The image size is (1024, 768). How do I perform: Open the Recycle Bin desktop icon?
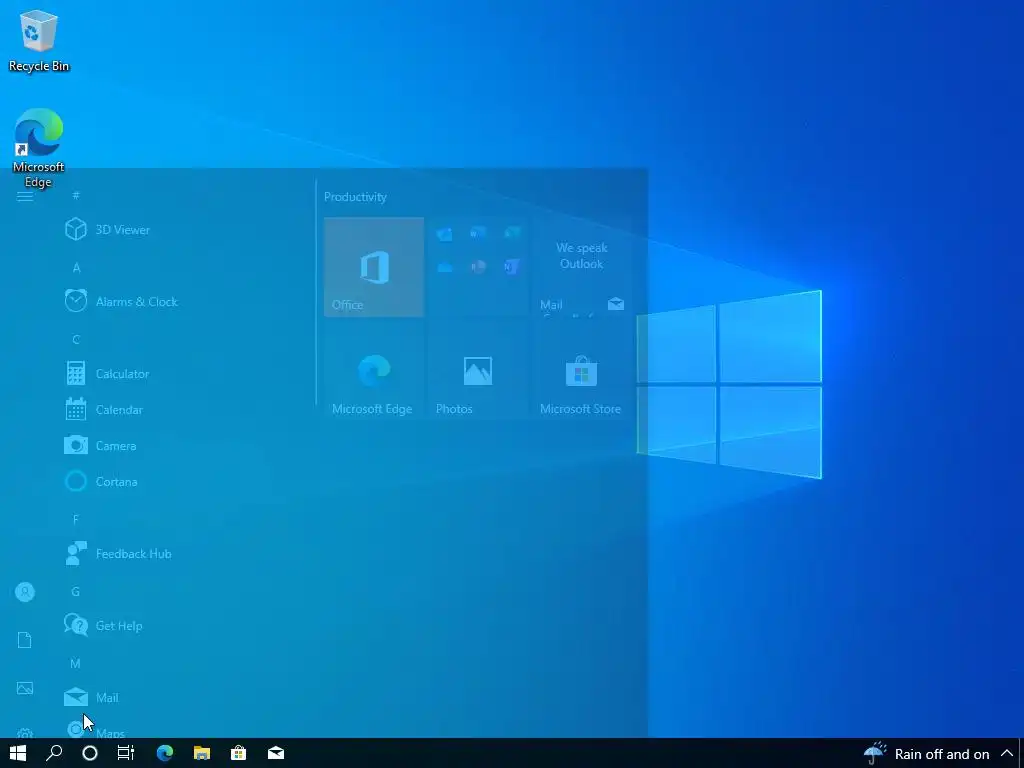pyautogui.click(x=39, y=40)
